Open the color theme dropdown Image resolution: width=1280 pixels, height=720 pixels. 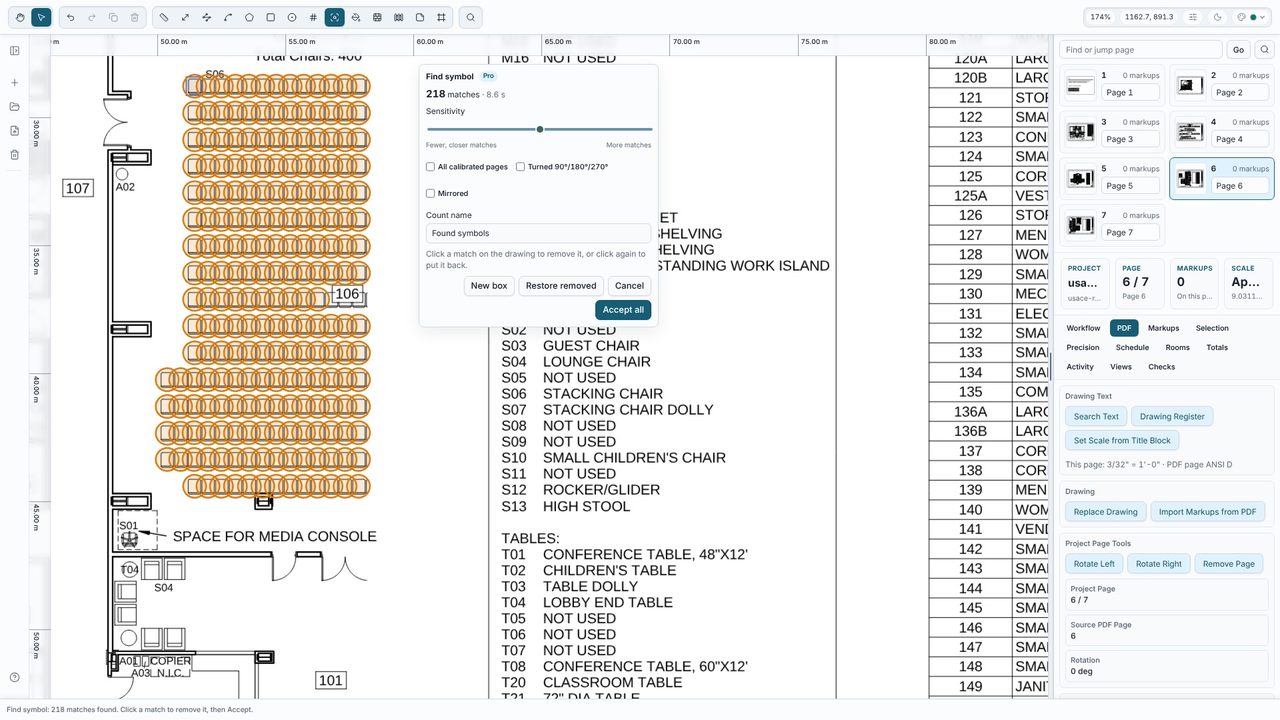(1251, 17)
